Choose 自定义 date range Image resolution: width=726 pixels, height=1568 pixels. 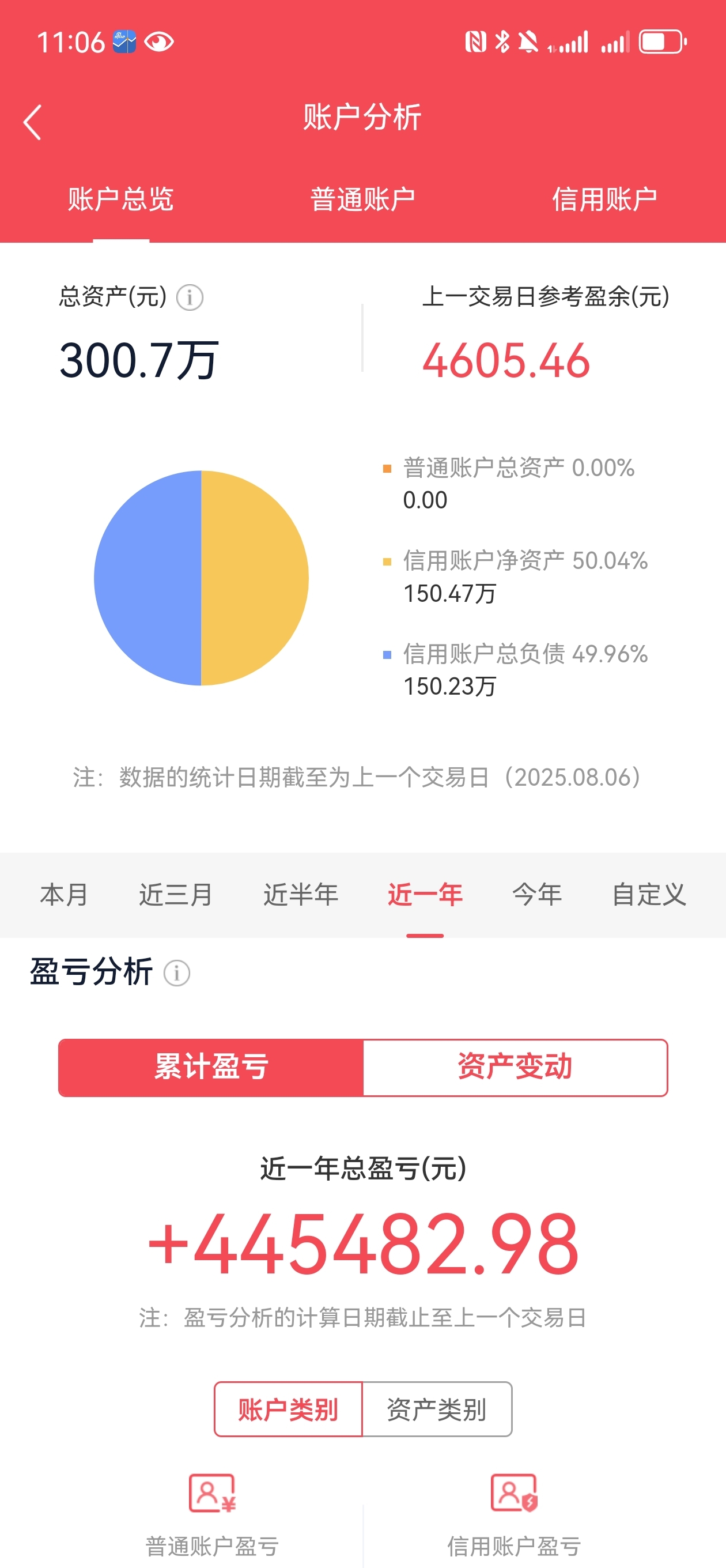649,894
